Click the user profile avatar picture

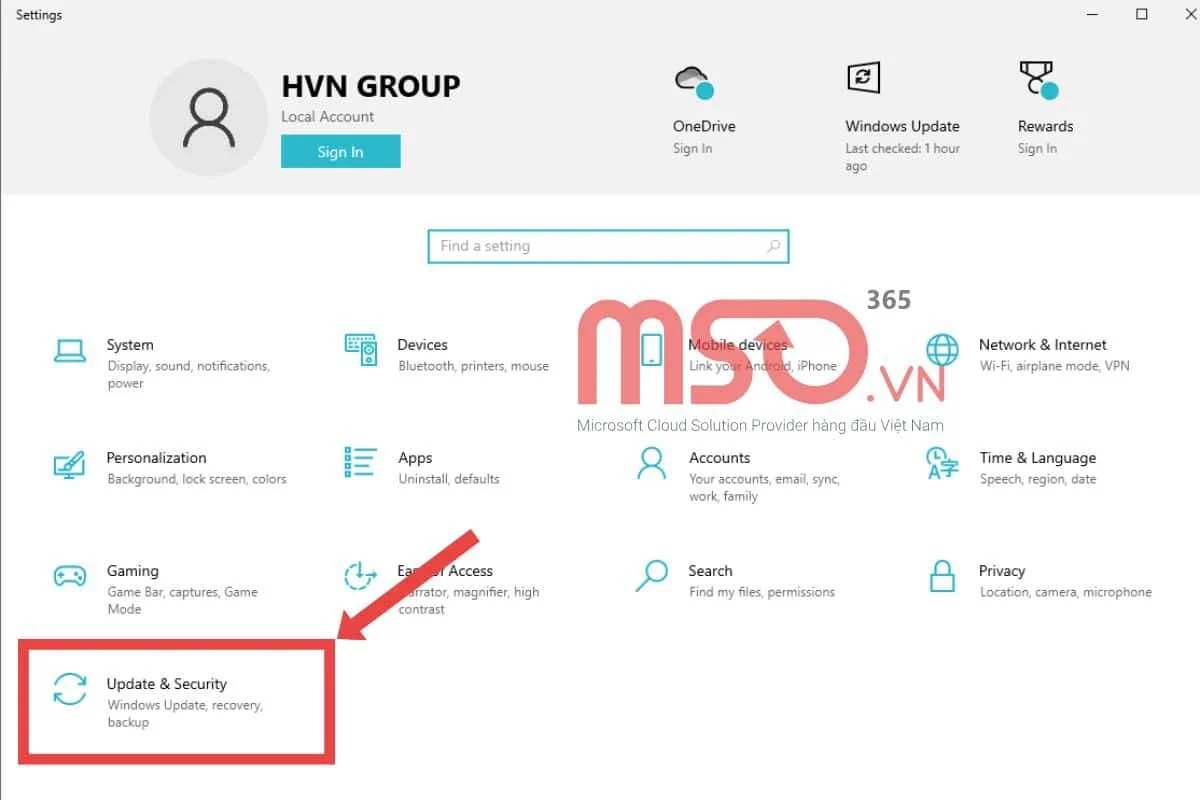pyautogui.click(x=210, y=116)
